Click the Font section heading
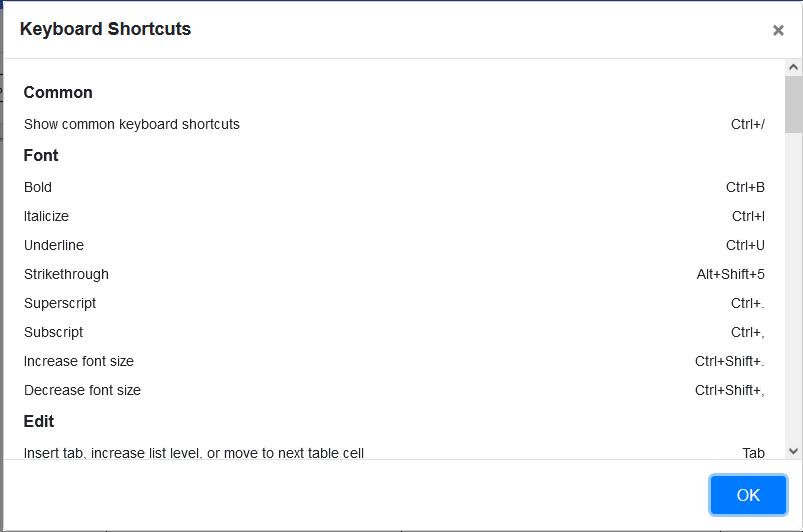 click(x=41, y=155)
